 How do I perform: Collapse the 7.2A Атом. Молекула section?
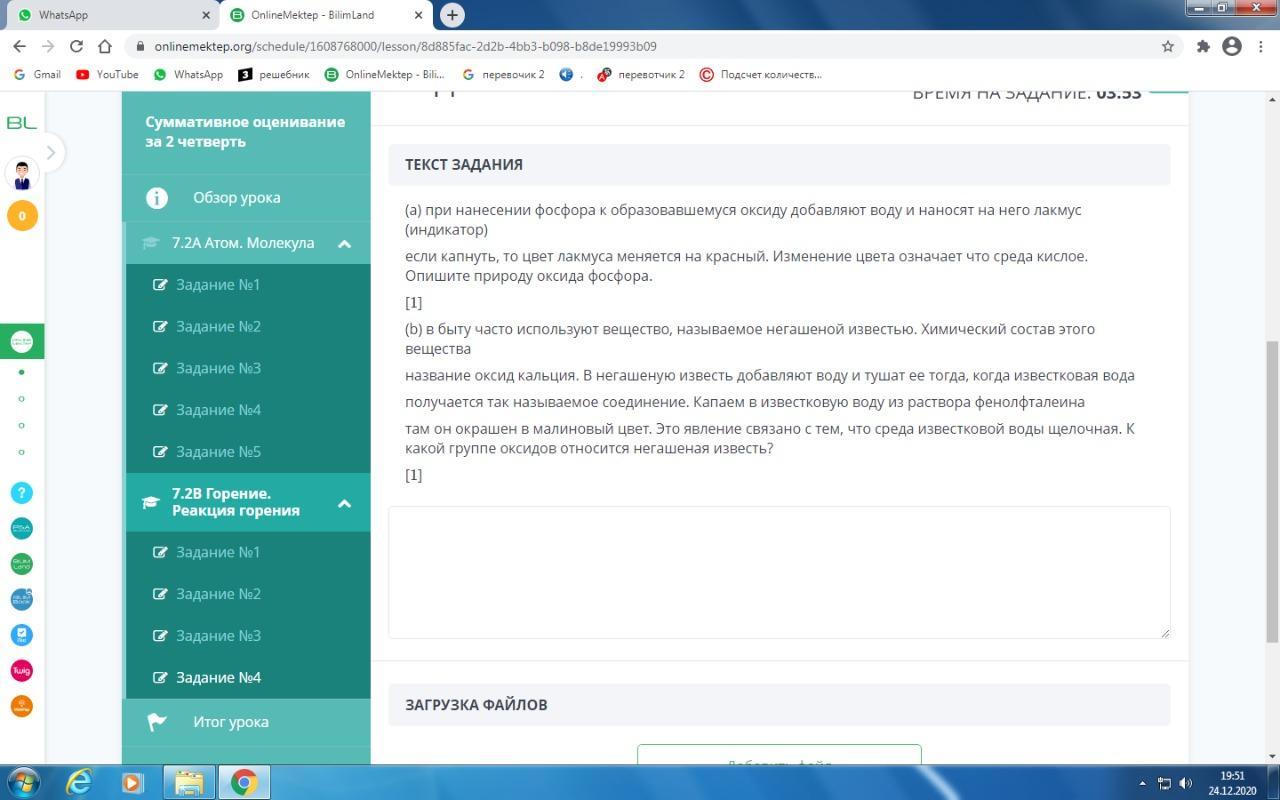344,243
